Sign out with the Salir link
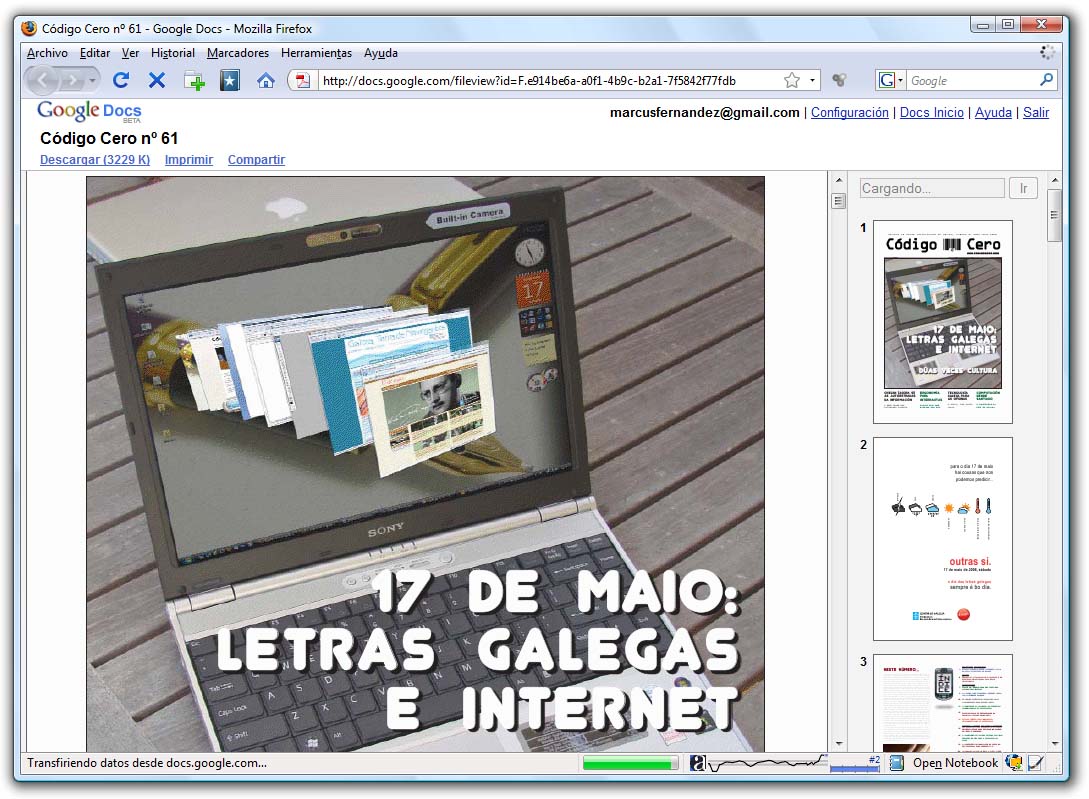The width and height of the screenshot is (1089, 799). tap(1036, 113)
